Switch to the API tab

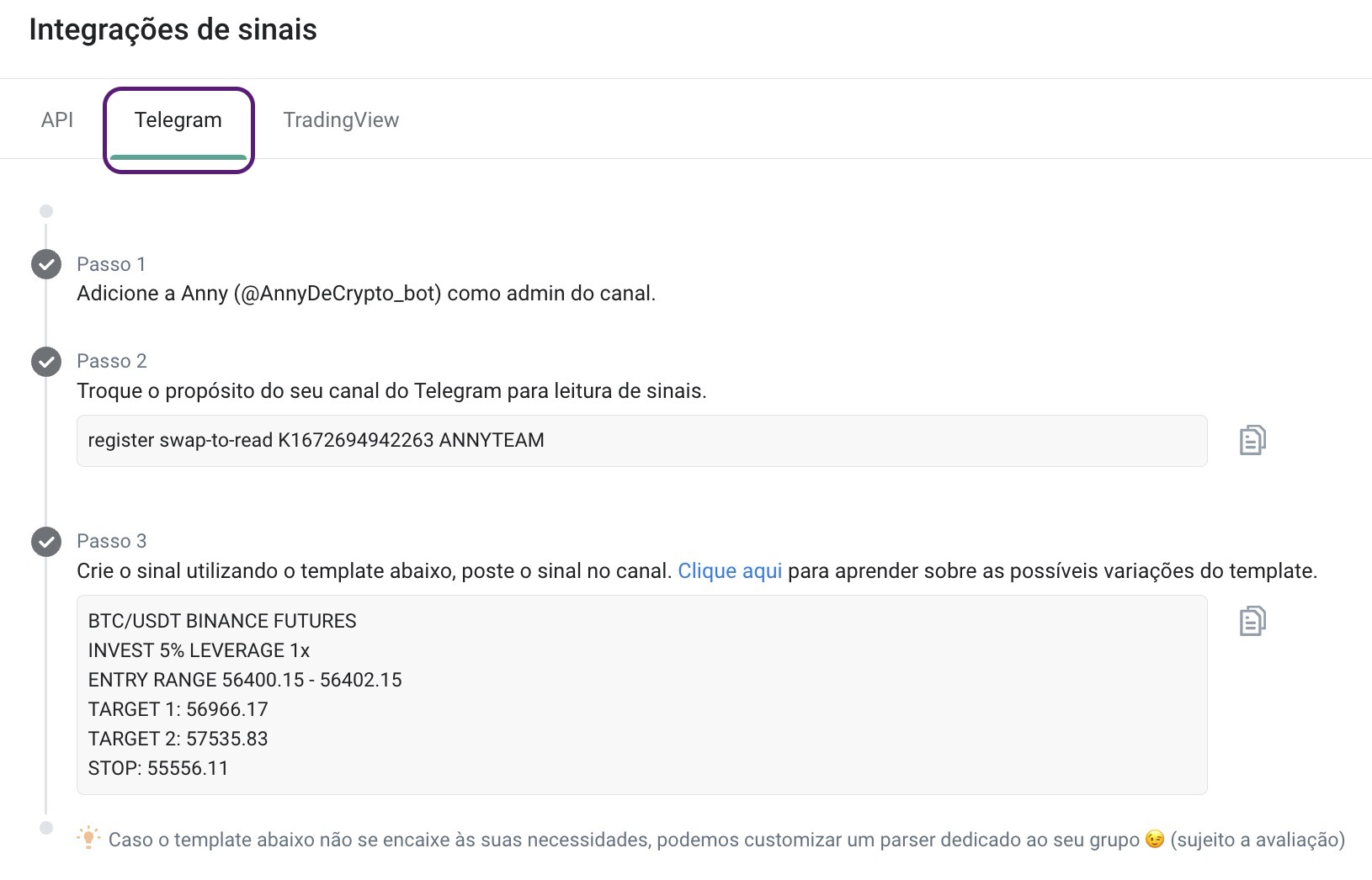[57, 119]
